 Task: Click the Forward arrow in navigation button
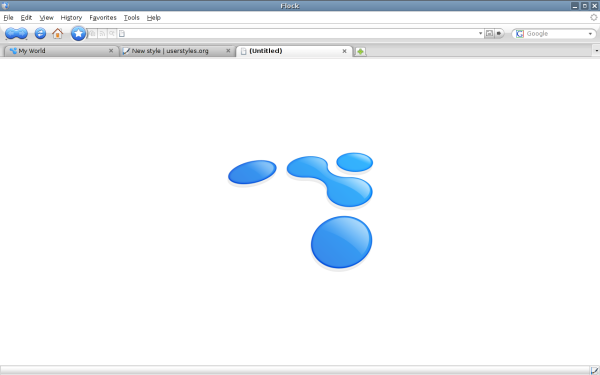[x=22, y=34]
